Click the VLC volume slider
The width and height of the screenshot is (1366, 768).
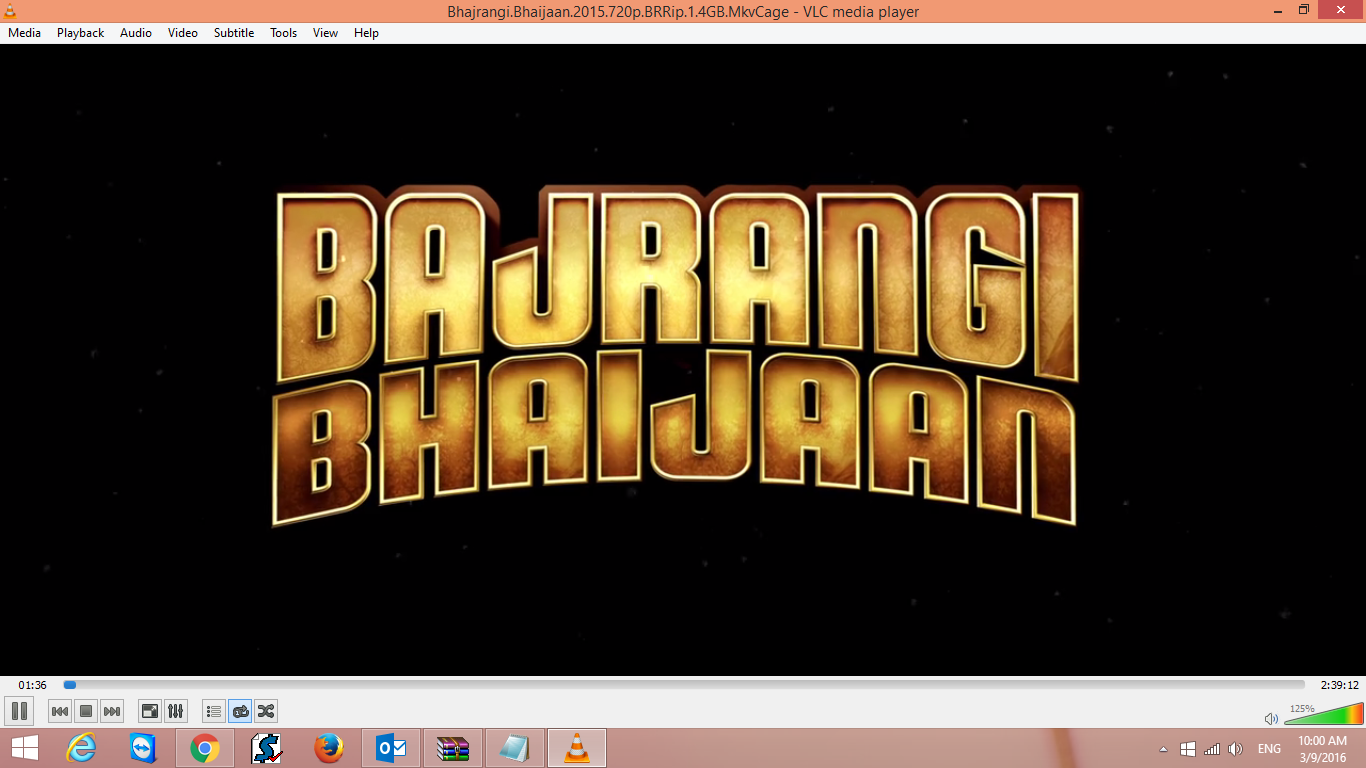1323,714
